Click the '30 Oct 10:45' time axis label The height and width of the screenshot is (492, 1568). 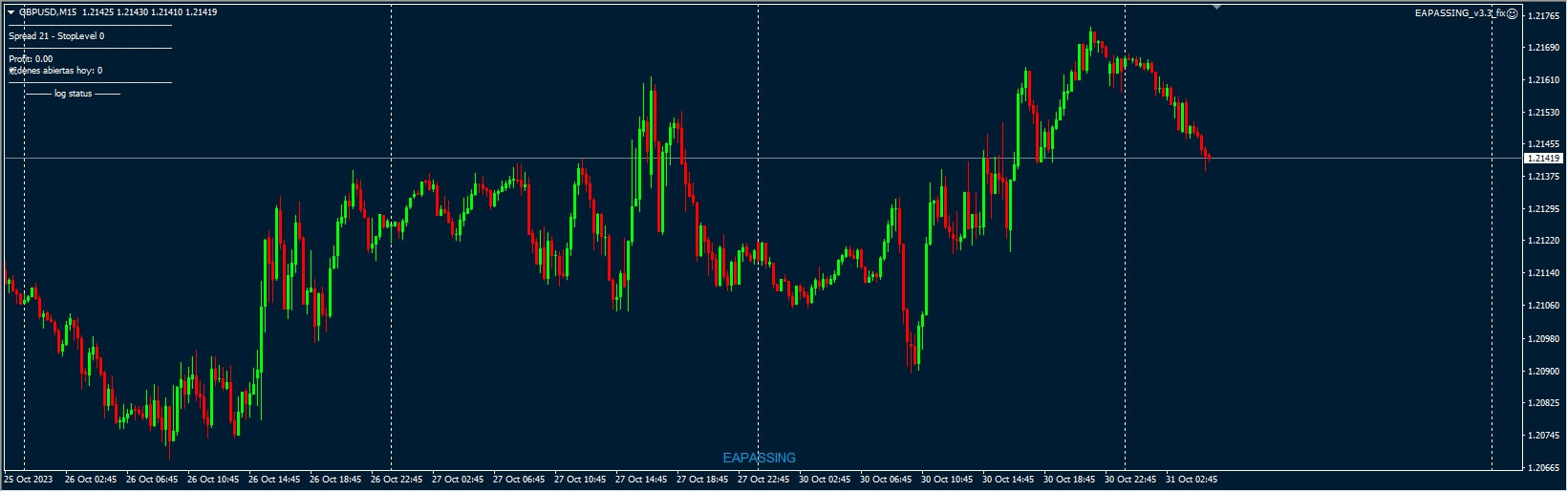pyautogui.click(x=946, y=480)
